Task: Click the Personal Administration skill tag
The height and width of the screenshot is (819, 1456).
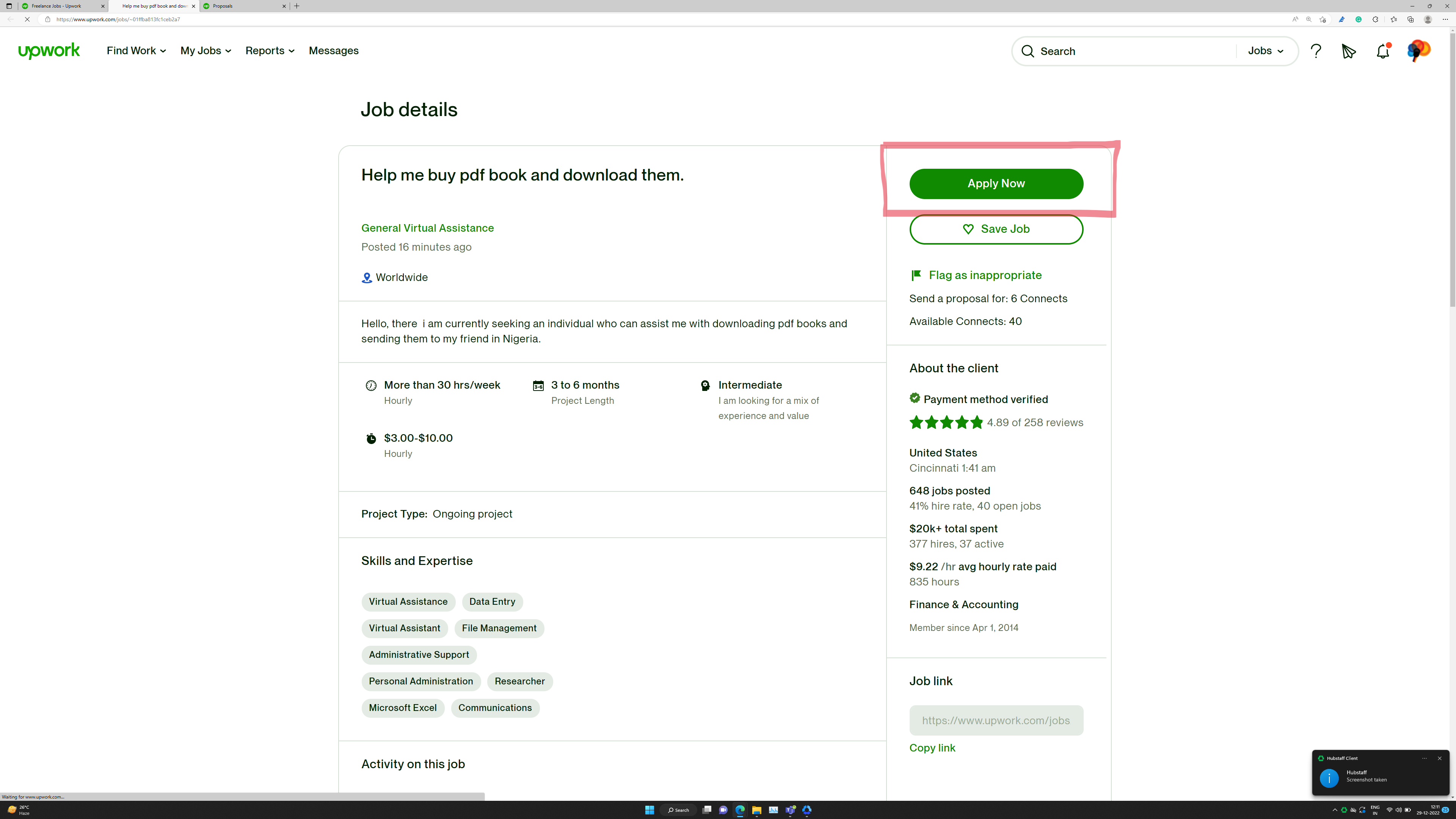Action: 421,682
